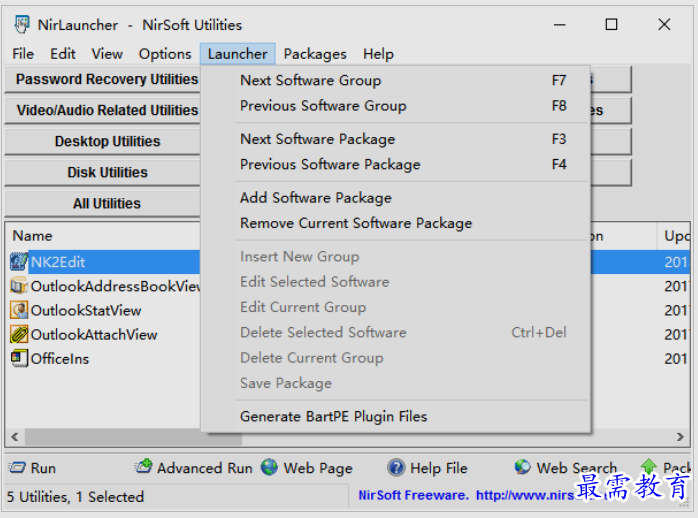Open the Help menu
The width and height of the screenshot is (698, 518).
coord(378,54)
